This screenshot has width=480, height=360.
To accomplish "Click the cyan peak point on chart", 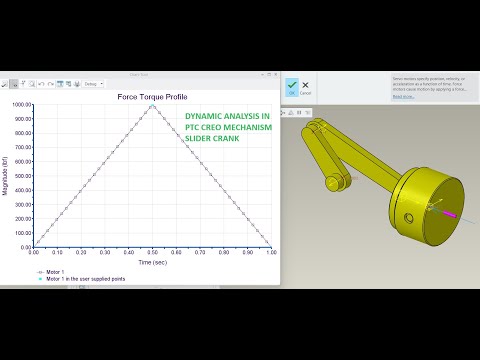I will click(x=153, y=106).
